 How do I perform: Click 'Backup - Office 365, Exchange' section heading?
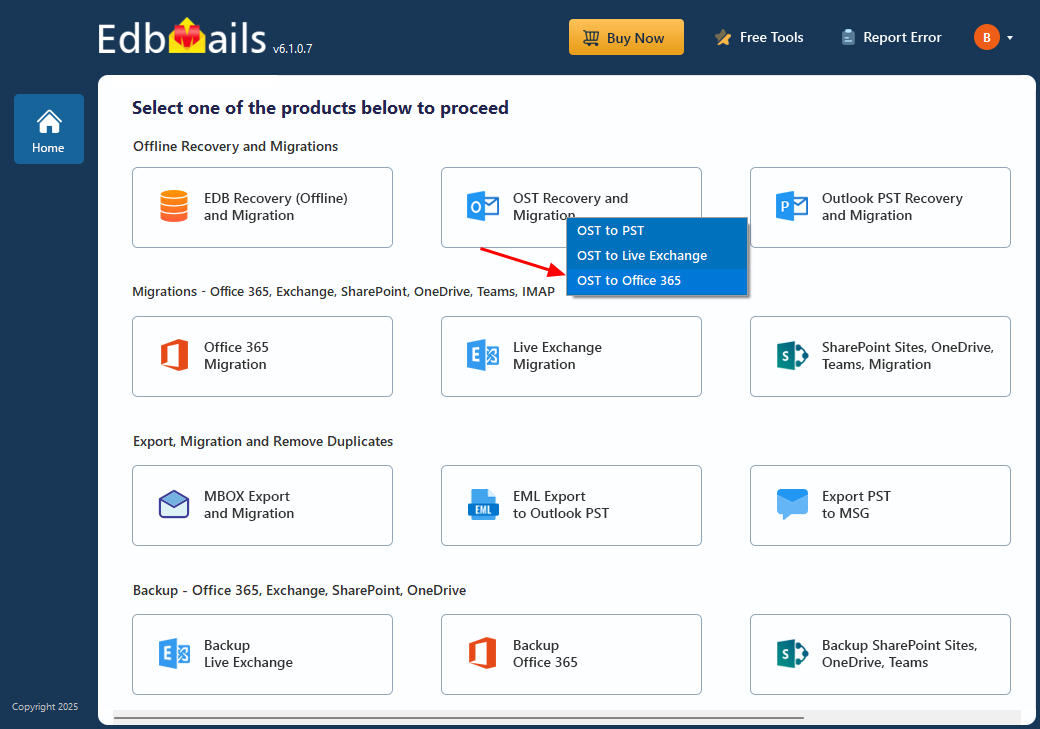(x=299, y=590)
